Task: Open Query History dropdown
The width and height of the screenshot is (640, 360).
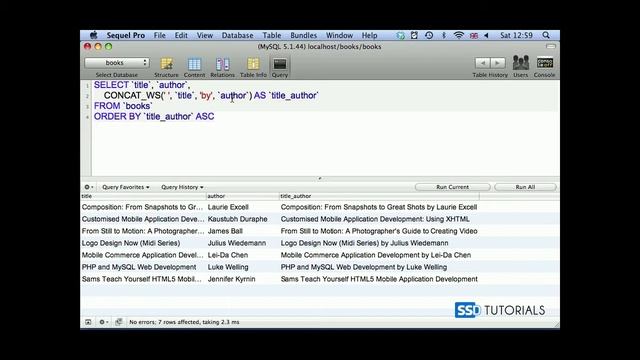Action: click(182, 187)
